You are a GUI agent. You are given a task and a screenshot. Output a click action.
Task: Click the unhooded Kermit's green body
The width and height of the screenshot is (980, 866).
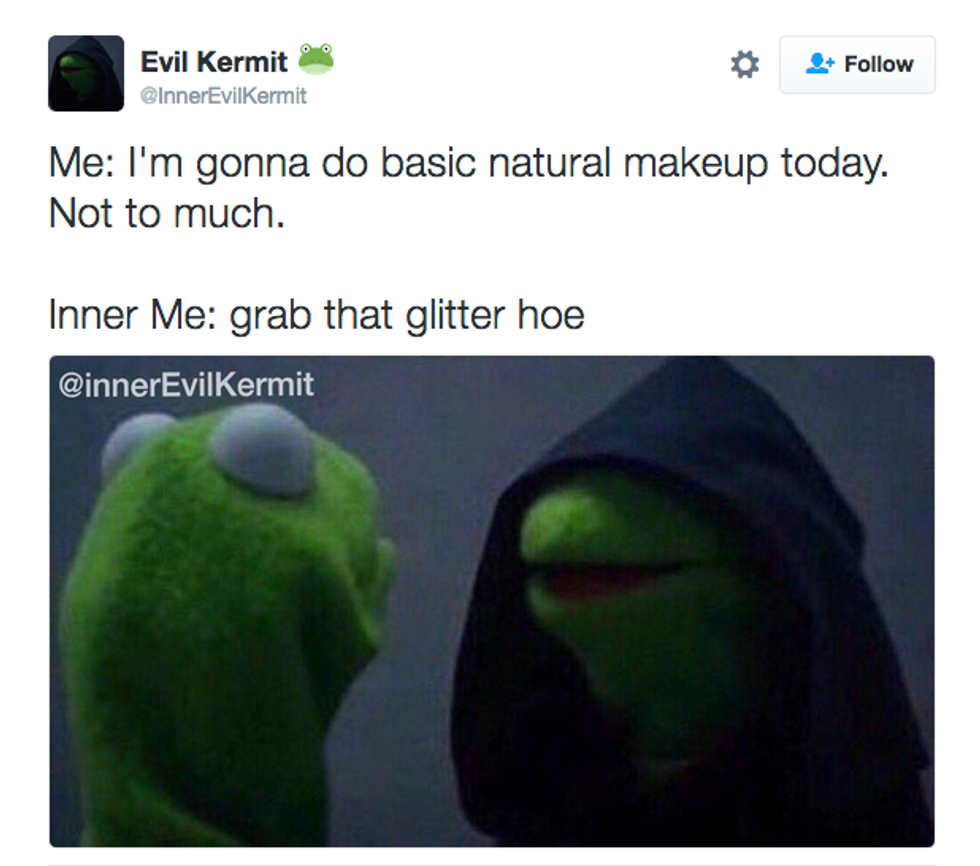212,656
